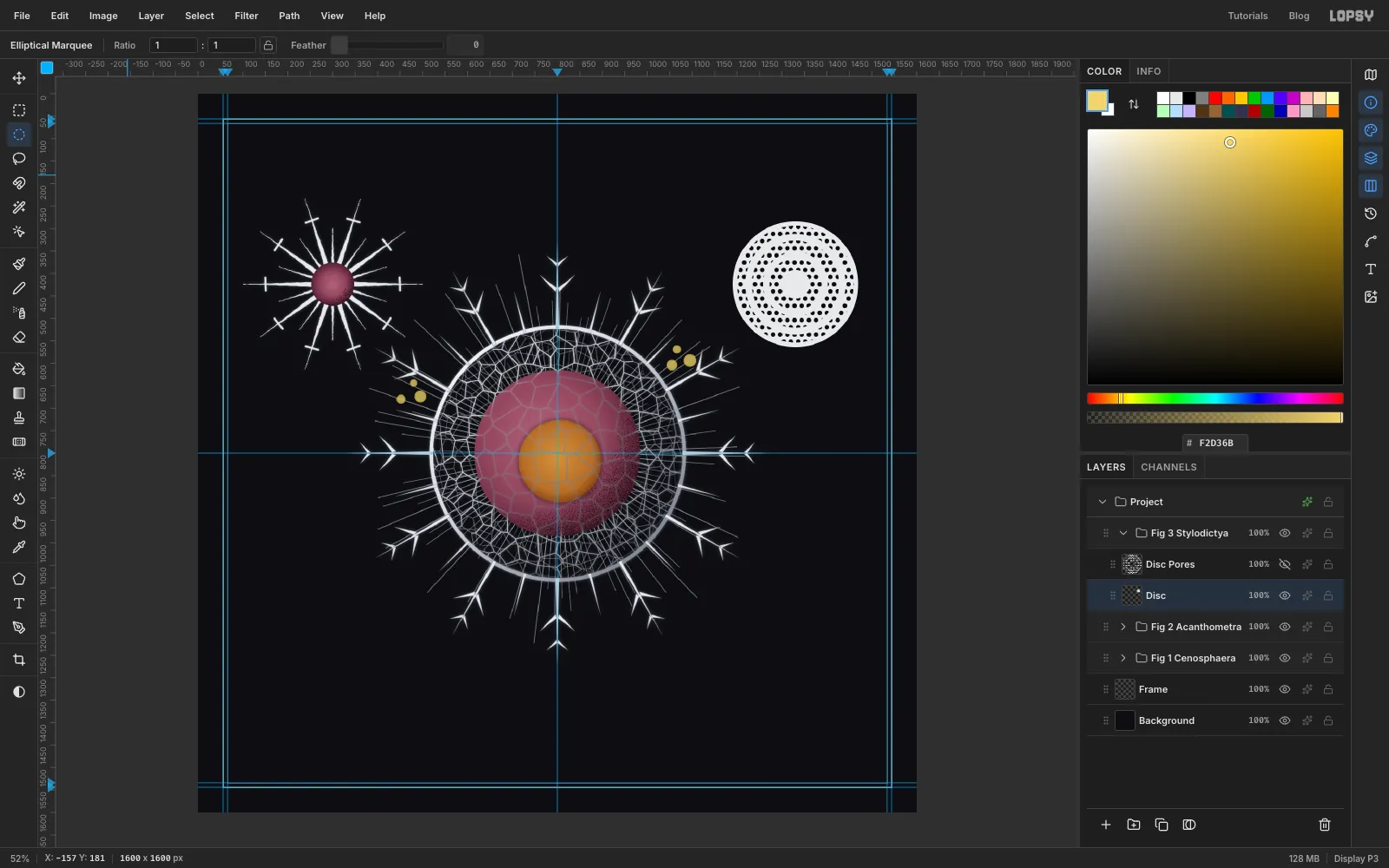Select the Eraser tool
The height and width of the screenshot is (868, 1389).
pyautogui.click(x=19, y=337)
